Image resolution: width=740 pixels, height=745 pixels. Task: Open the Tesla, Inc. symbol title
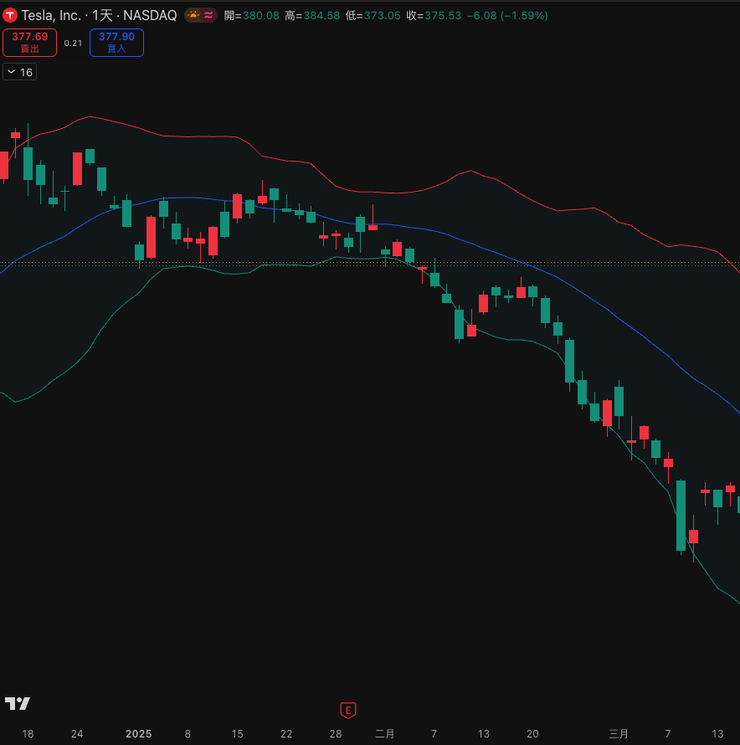[99, 16]
